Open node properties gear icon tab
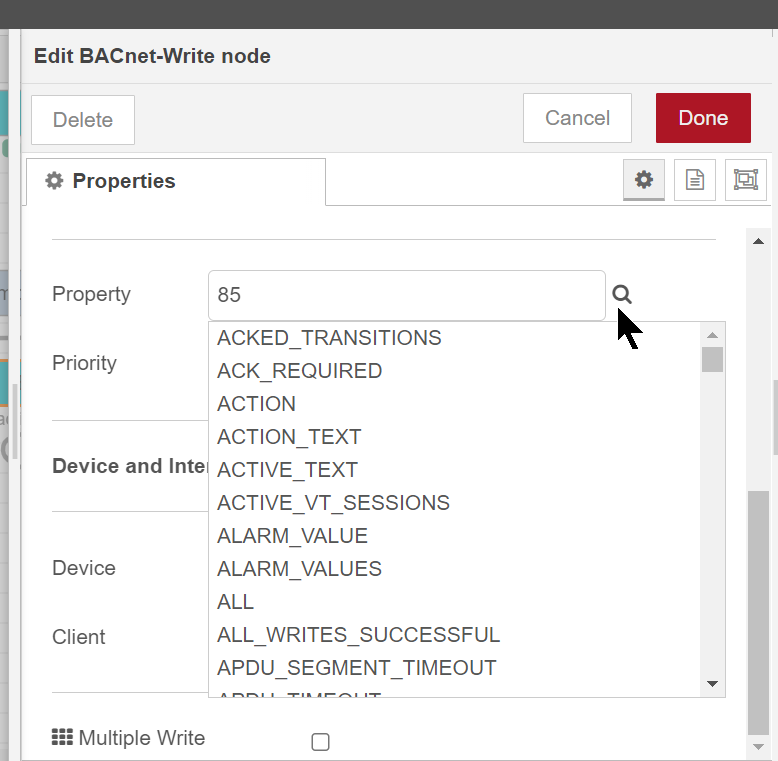Screen dimensions: 778x761 (x=644, y=180)
